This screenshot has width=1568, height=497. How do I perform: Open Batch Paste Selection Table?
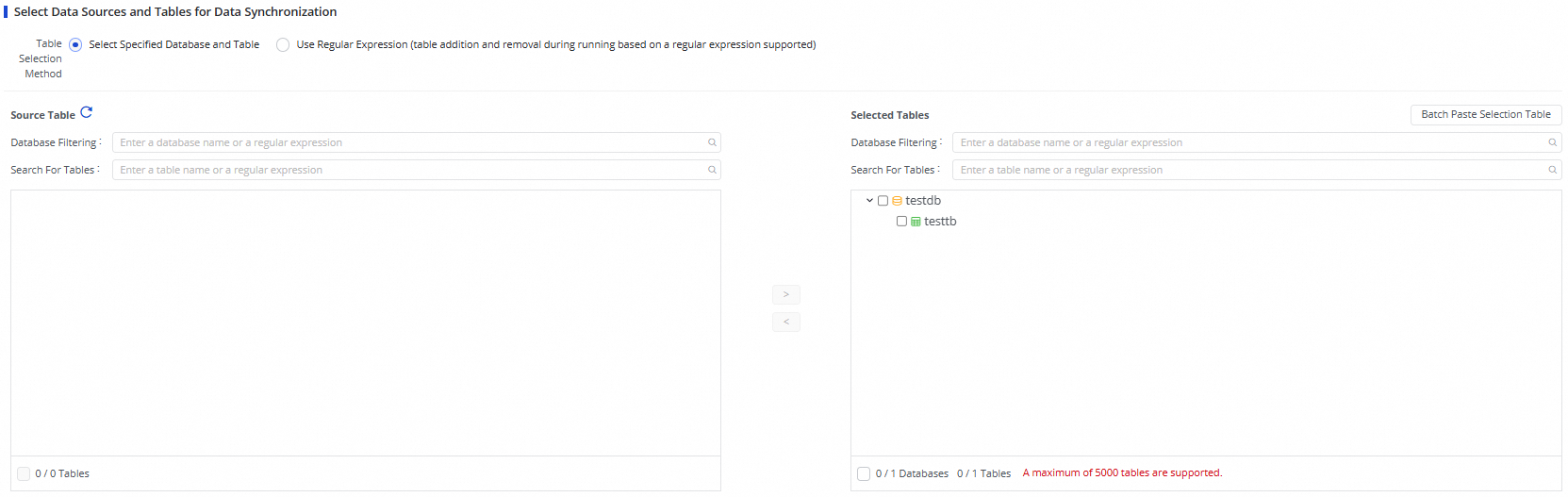(x=1485, y=114)
